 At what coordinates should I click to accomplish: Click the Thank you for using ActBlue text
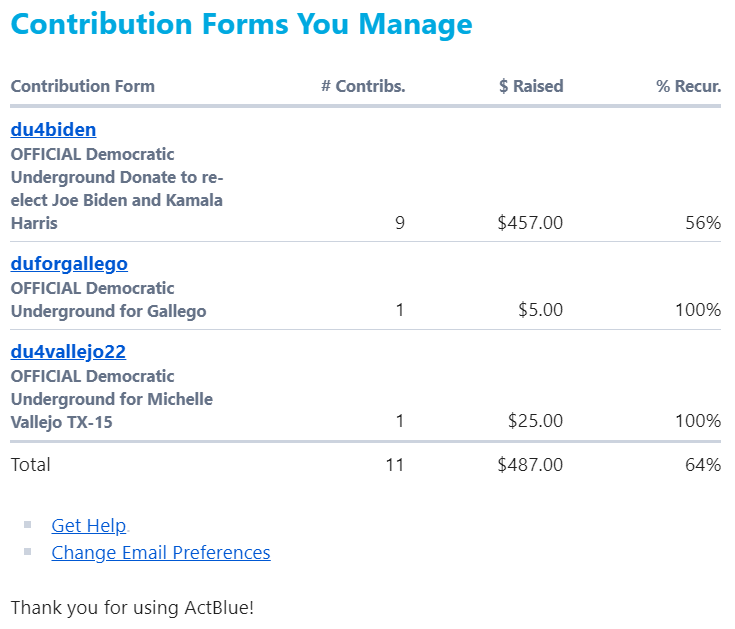pos(132,607)
